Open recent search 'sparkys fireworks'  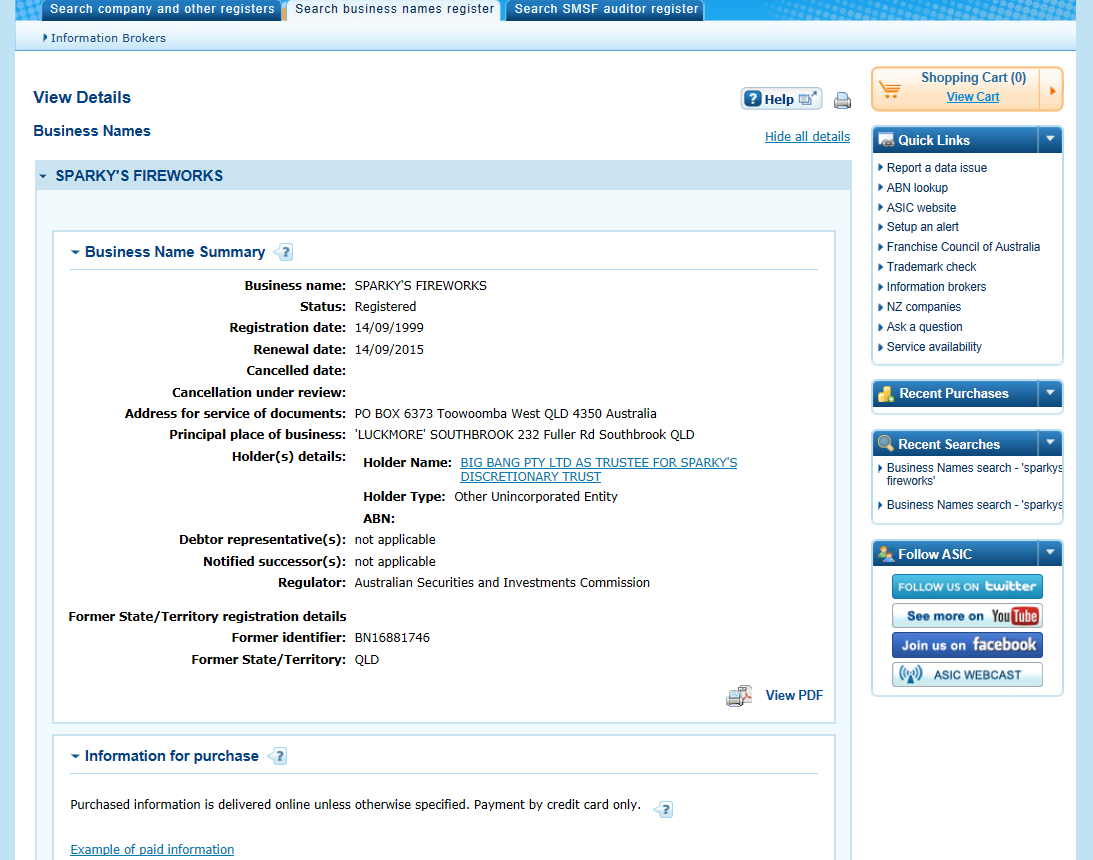coord(974,475)
